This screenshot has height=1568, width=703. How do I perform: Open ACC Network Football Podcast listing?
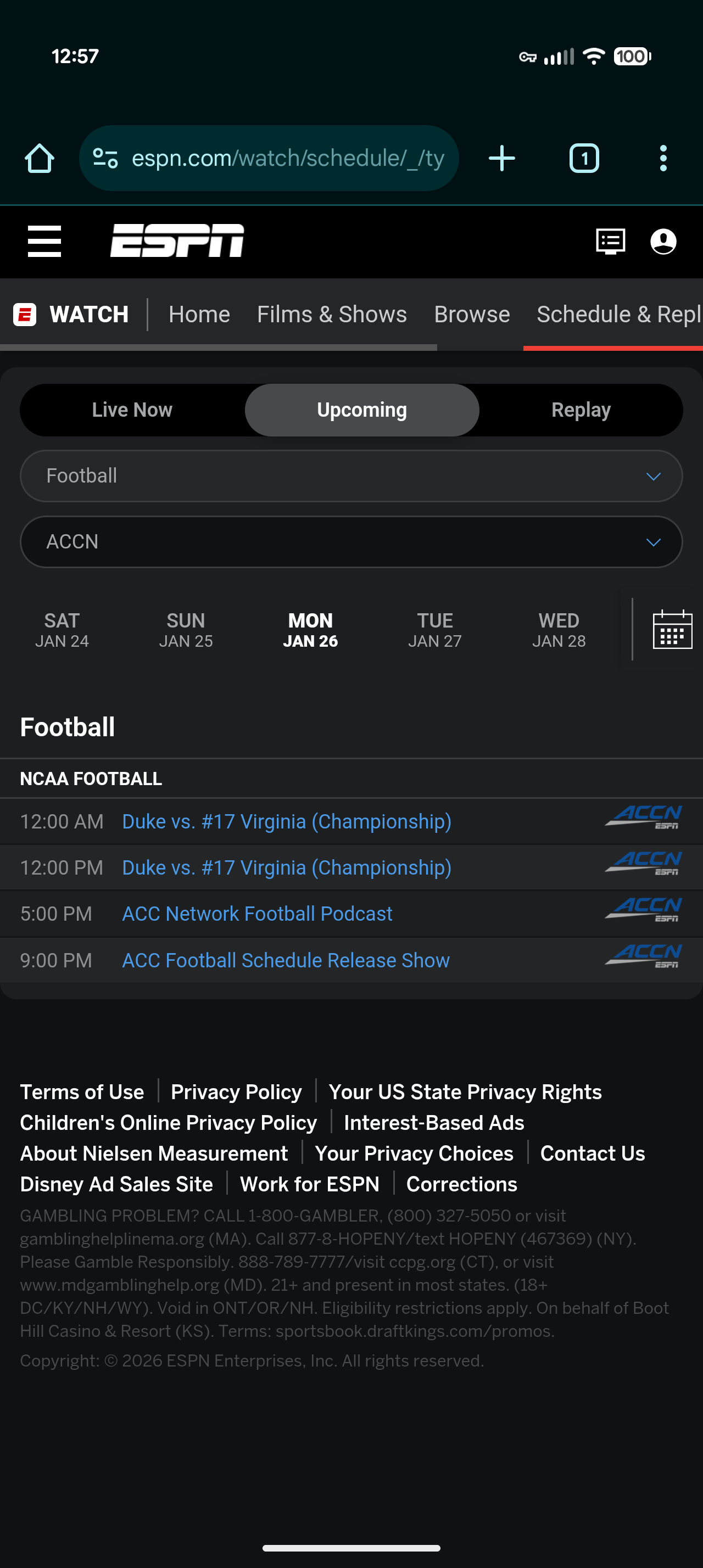click(257, 914)
